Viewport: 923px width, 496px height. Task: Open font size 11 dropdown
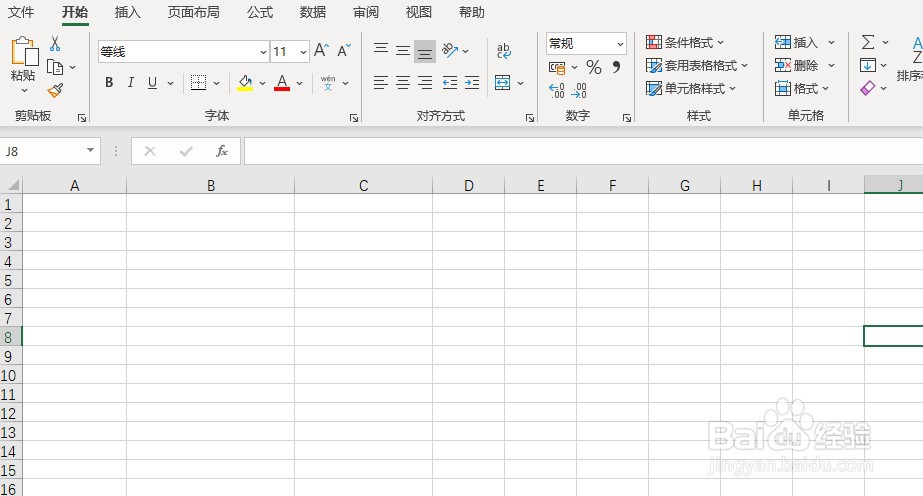303,52
